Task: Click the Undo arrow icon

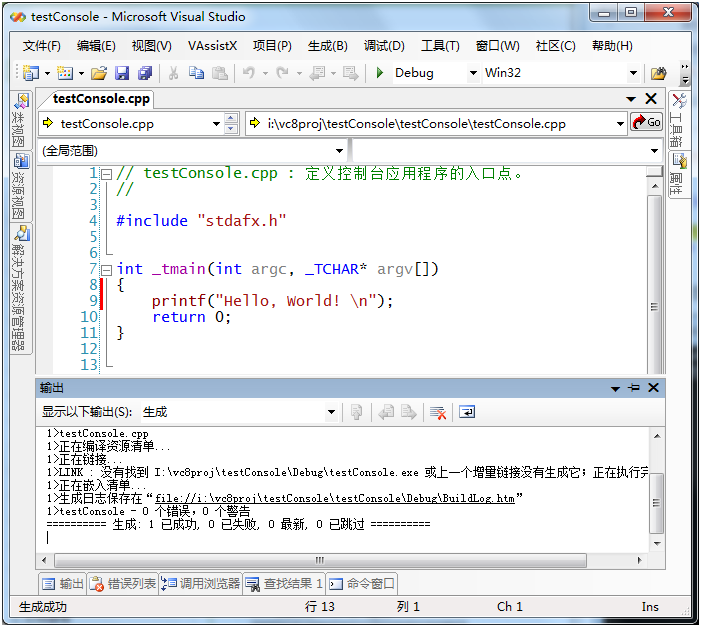Action: click(249, 73)
